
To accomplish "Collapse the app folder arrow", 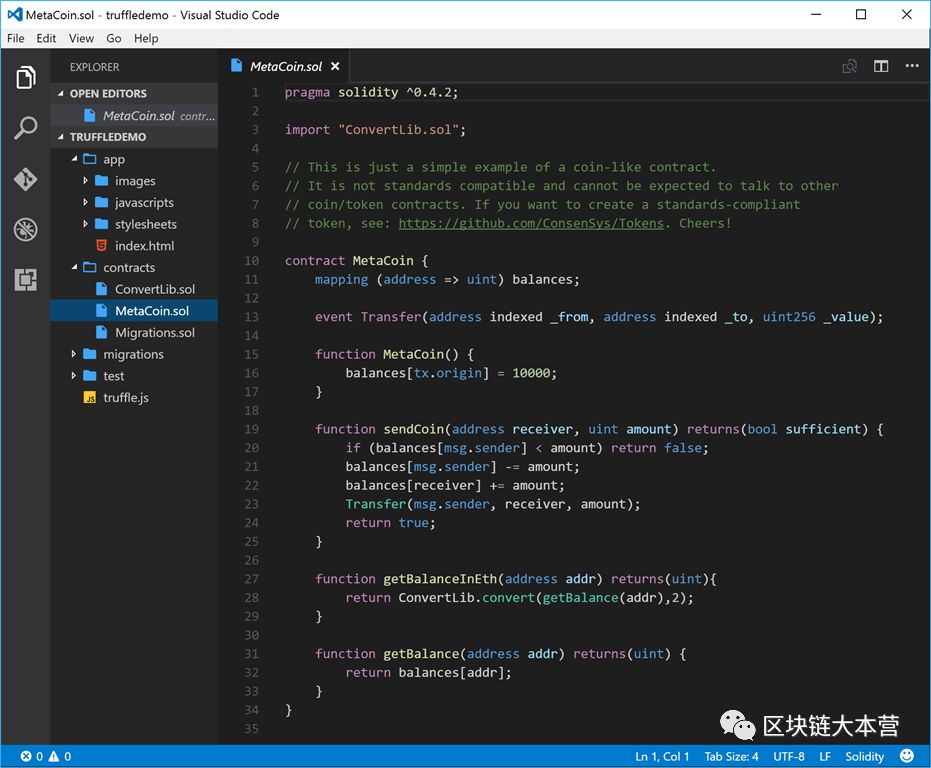I will [x=74, y=159].
